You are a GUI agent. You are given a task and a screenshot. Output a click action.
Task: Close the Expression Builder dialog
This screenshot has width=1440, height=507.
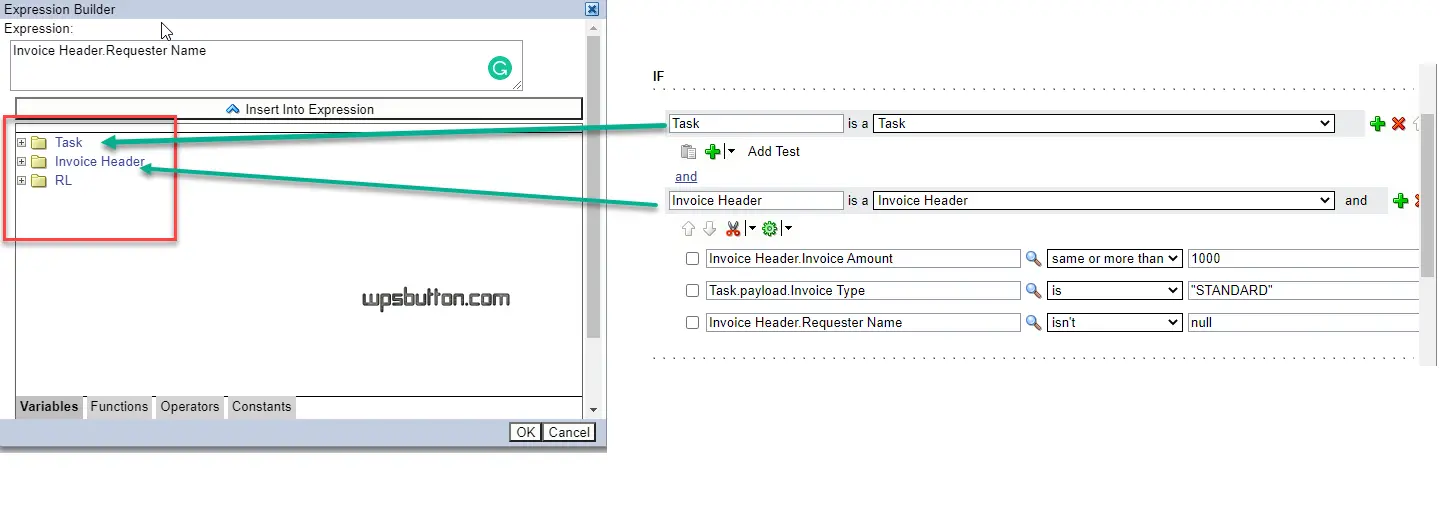[x=592, y=9]
